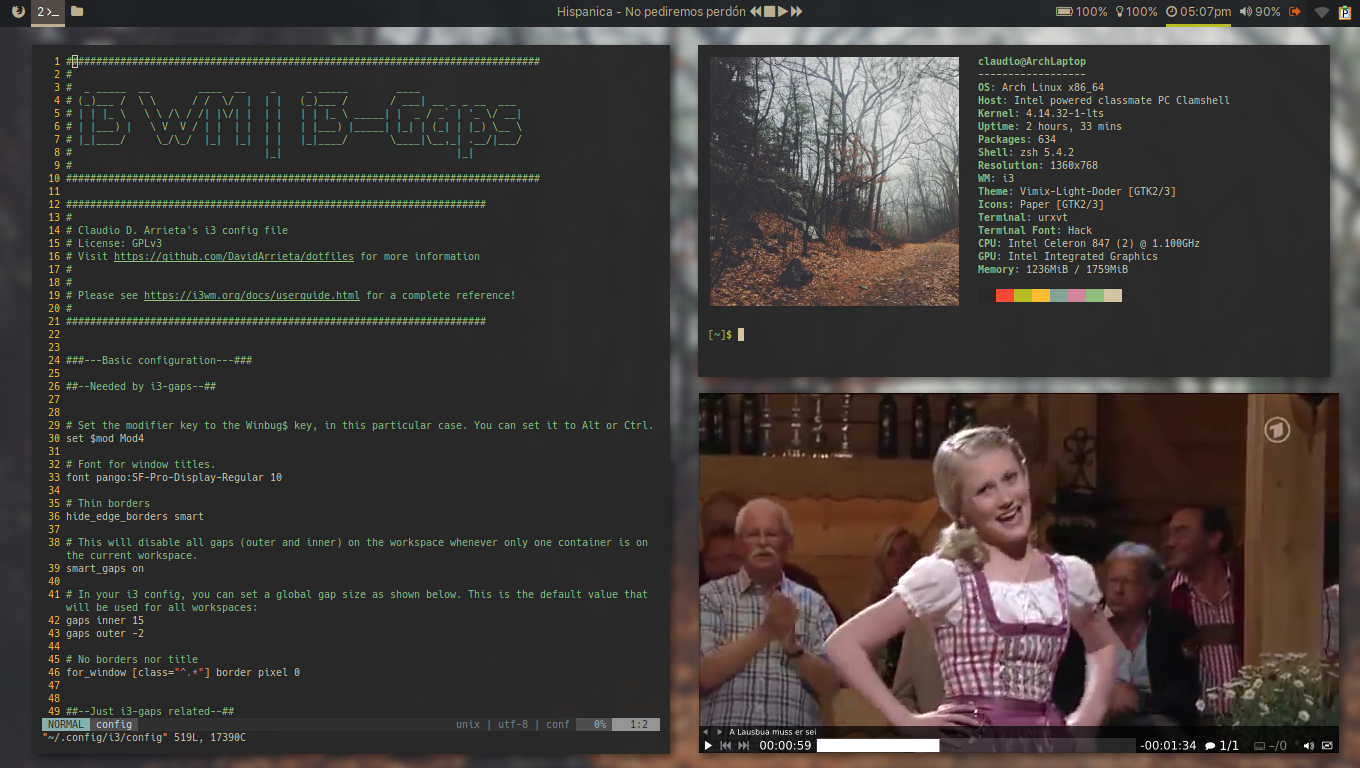The image size is (1360, 768).
Task: Click the lightbulb brightness 100% indicator
Action: point(1136,11)
